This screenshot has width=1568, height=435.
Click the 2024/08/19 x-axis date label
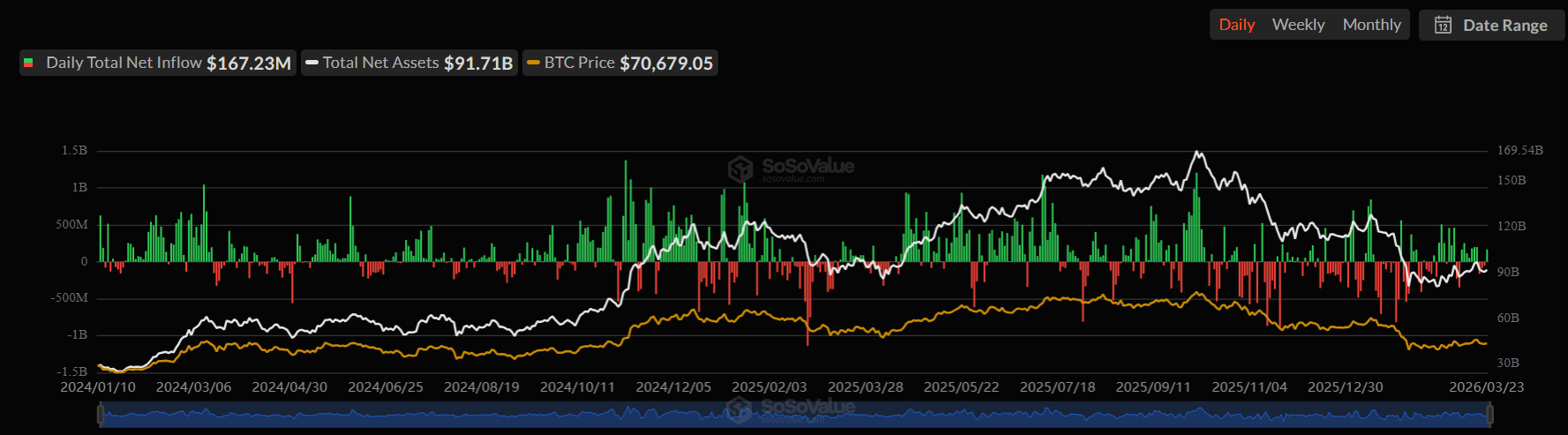pyautogui.click(x=482, y=387)
